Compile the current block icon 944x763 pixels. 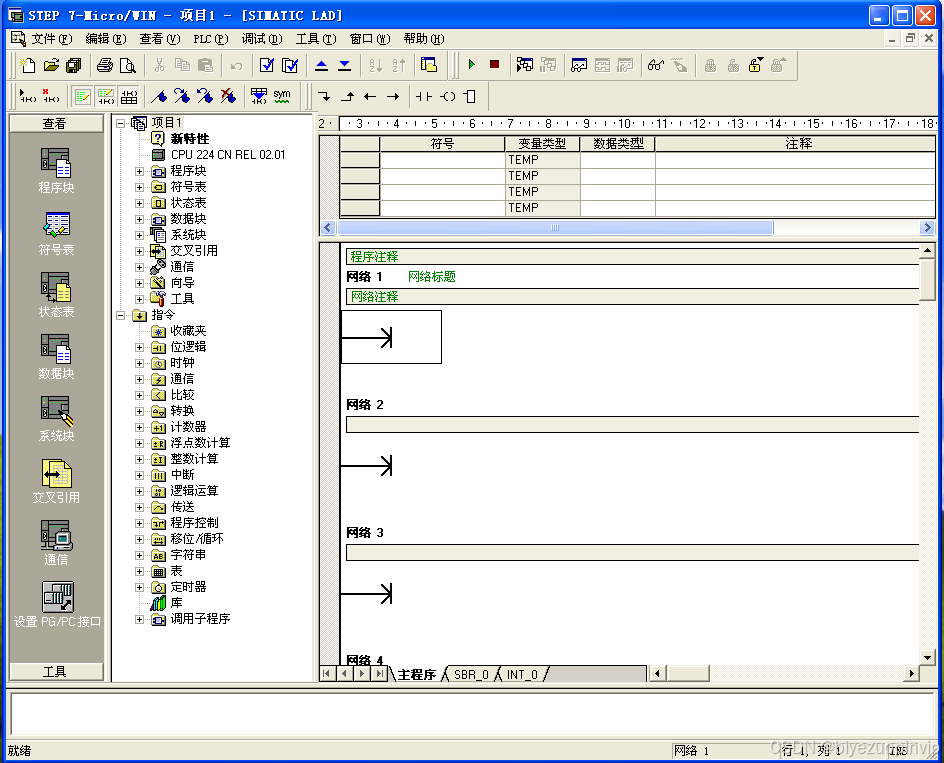[267, 65]
